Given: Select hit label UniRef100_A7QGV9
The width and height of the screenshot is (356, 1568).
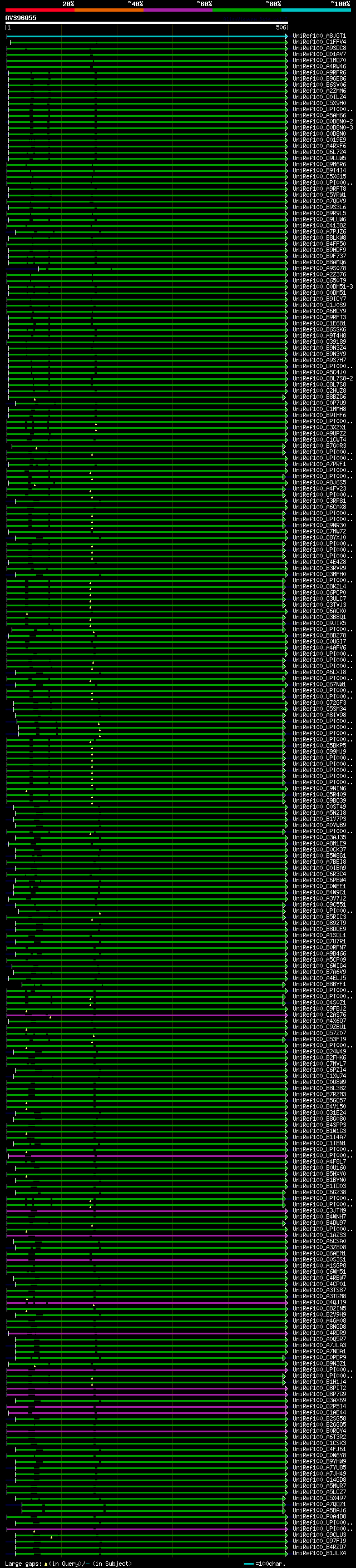Looking at the screenshot, I should point(319,201).
